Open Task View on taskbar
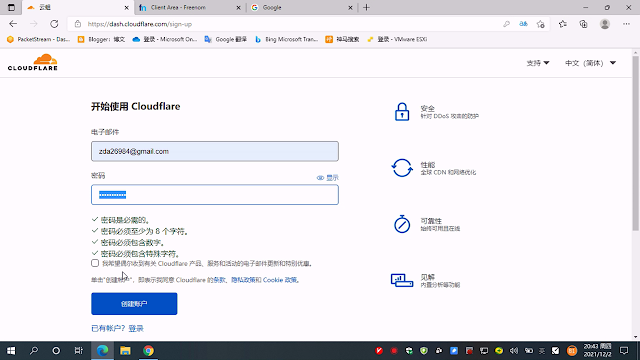 pyautogui.click(x=78, y=351)
